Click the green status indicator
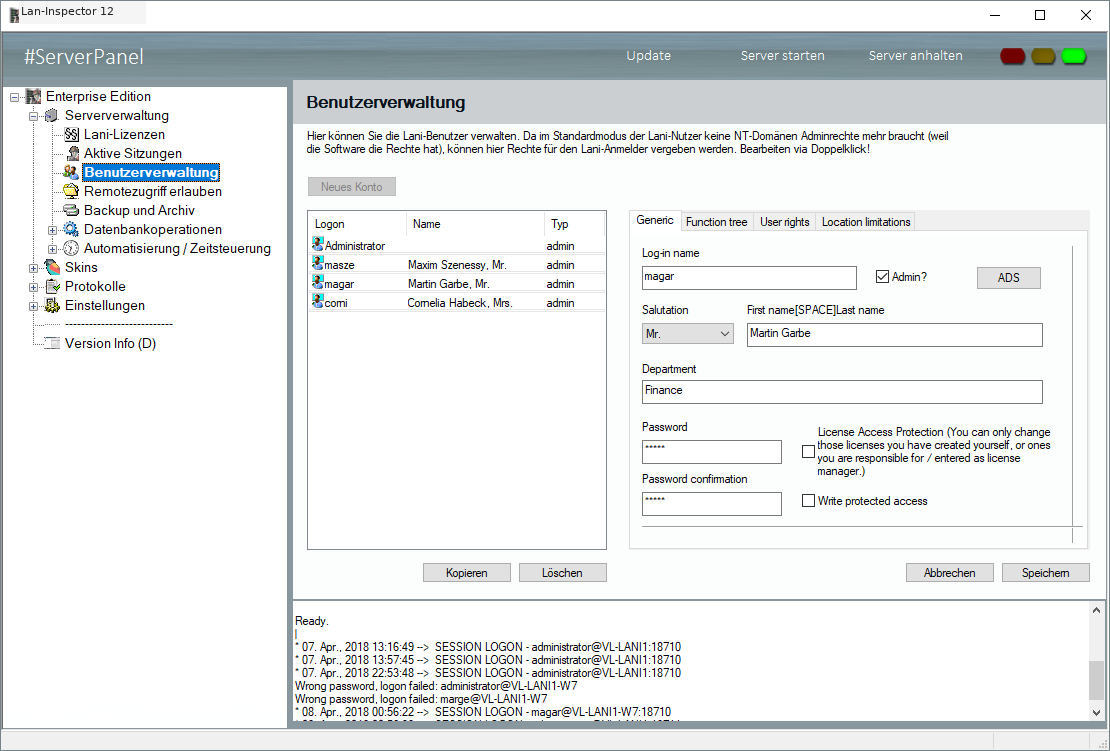Image resolution: width=1110 pixels, height=751 pixels. click(1074, 56)
